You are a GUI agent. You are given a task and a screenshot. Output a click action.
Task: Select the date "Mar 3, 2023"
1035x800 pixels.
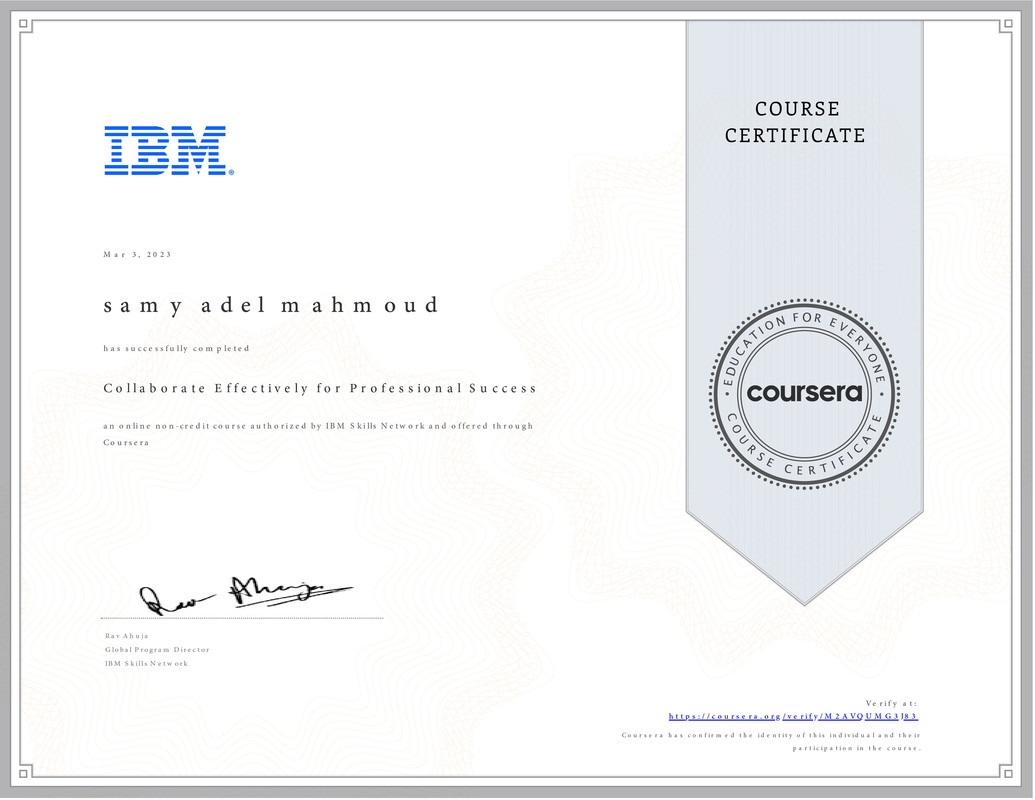137,255
